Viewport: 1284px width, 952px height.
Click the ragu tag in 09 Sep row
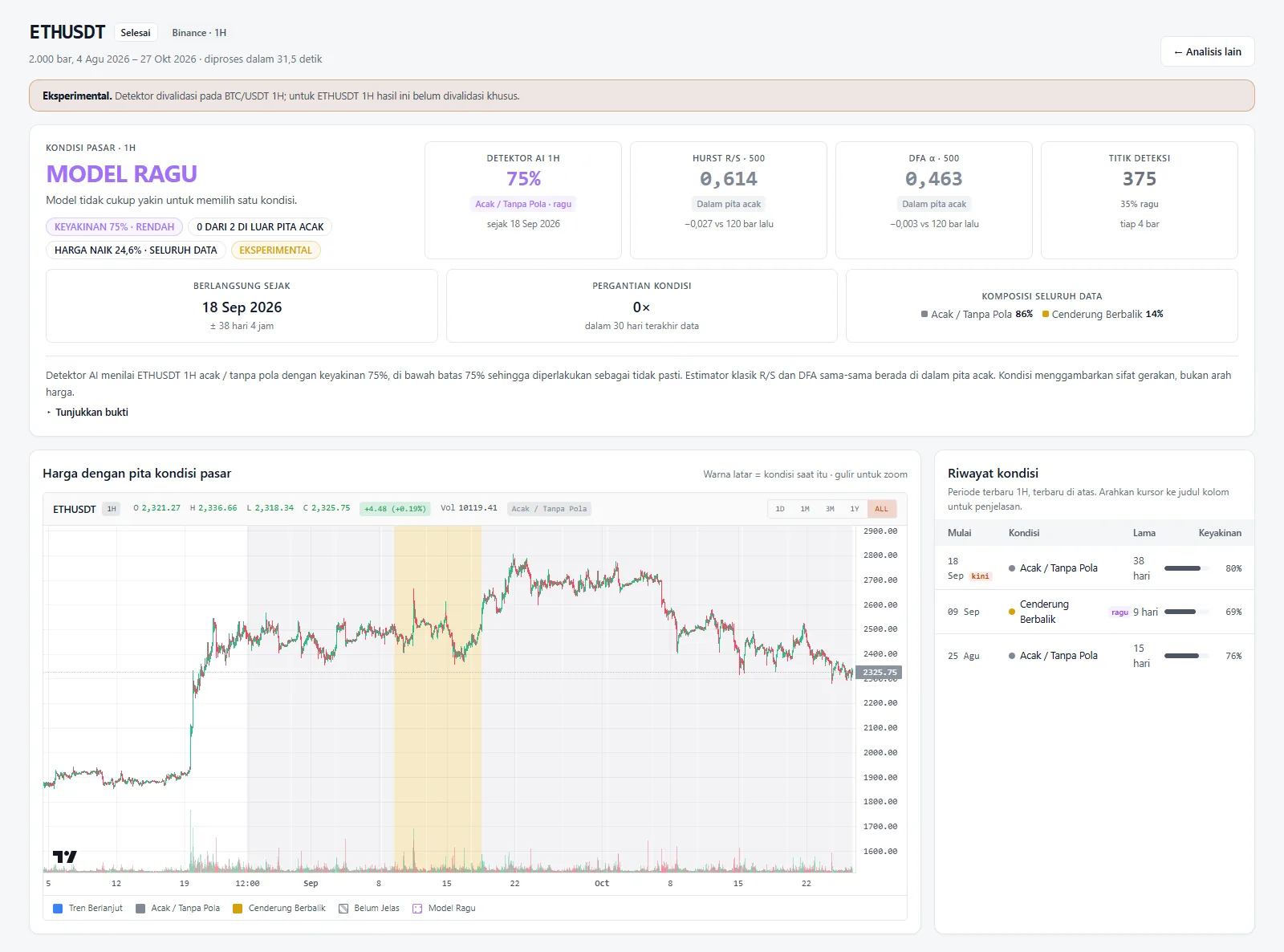click(x=1119, y=612)
